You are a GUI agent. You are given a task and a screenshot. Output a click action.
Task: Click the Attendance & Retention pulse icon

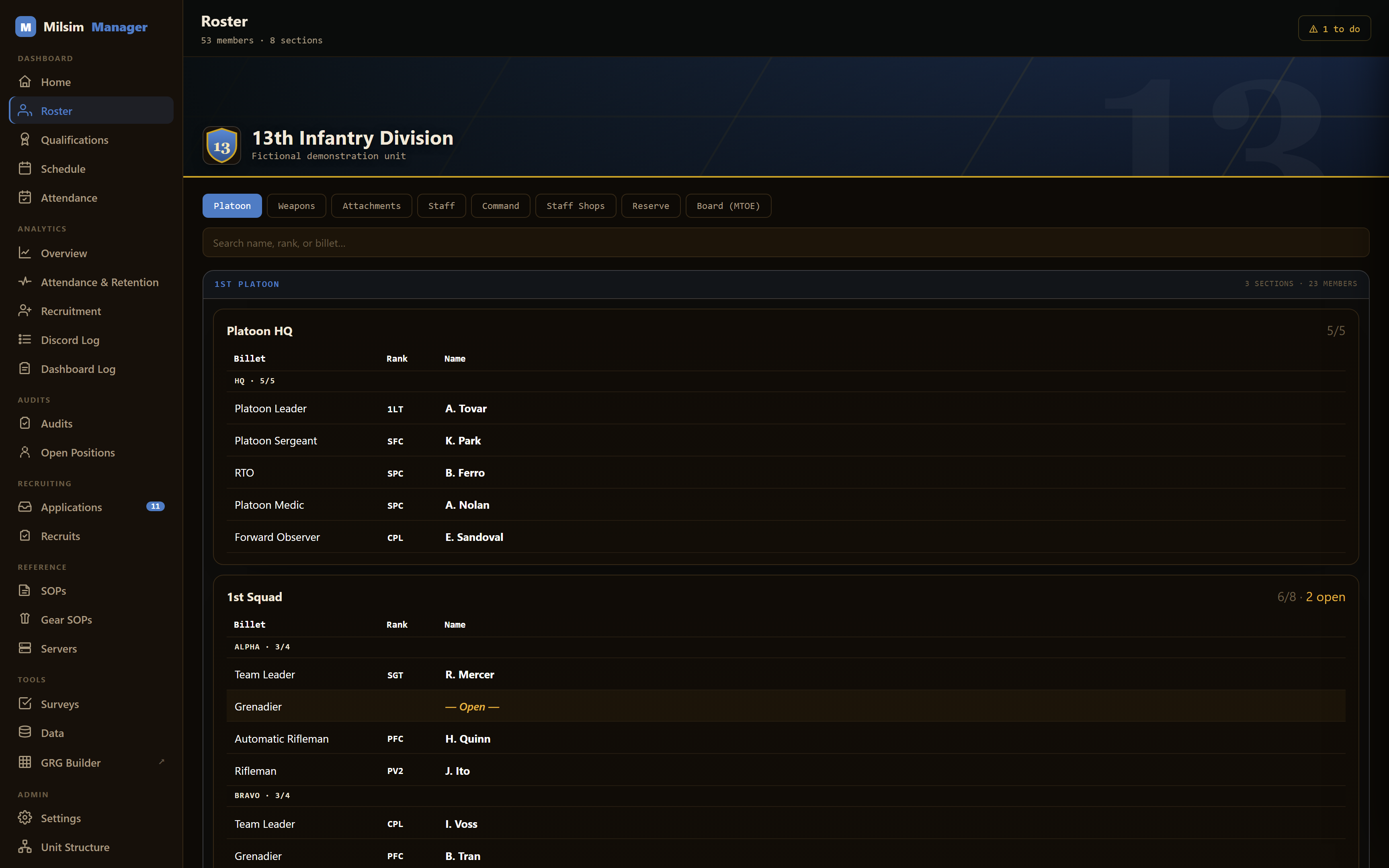(25, 281)
